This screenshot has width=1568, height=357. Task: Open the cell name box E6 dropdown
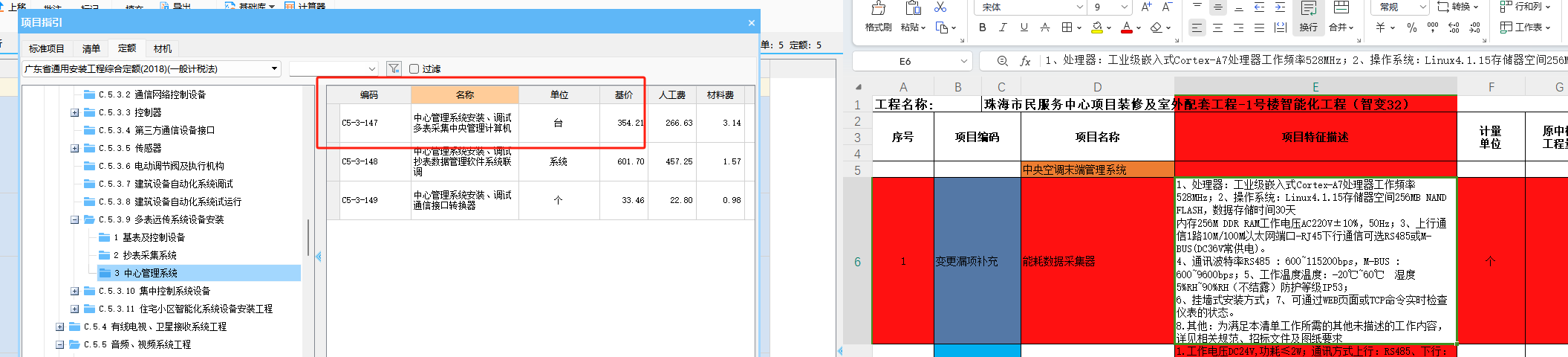tap(963, 61)
